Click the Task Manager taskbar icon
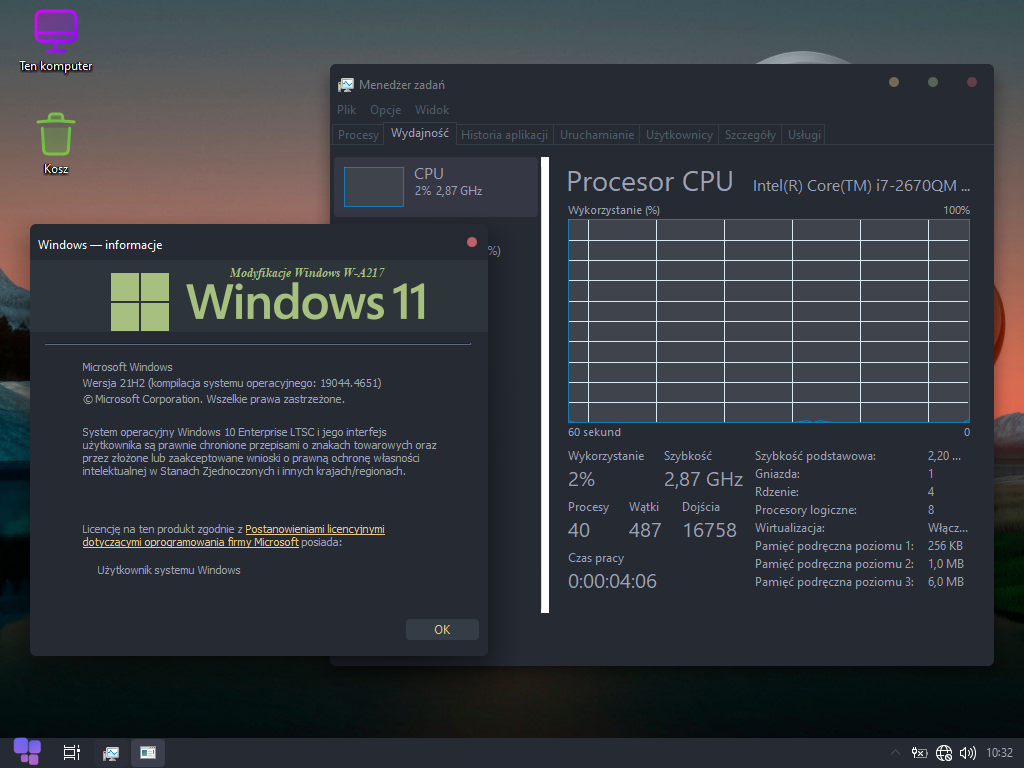1024x768 pixels. pyautogui.click(x=111, y=752)
